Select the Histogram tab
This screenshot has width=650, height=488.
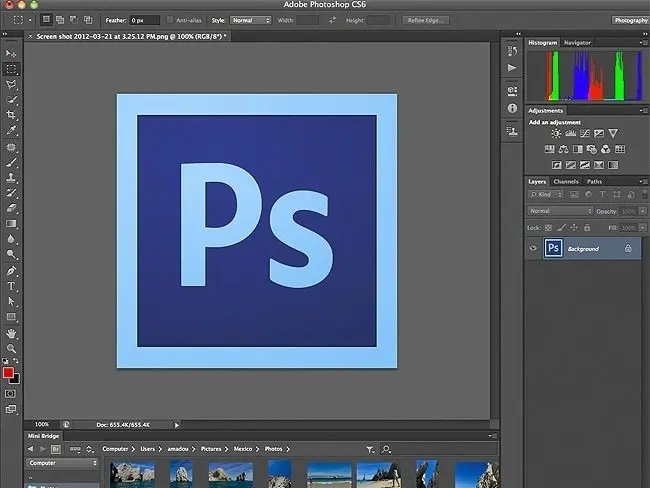[543, 43]
